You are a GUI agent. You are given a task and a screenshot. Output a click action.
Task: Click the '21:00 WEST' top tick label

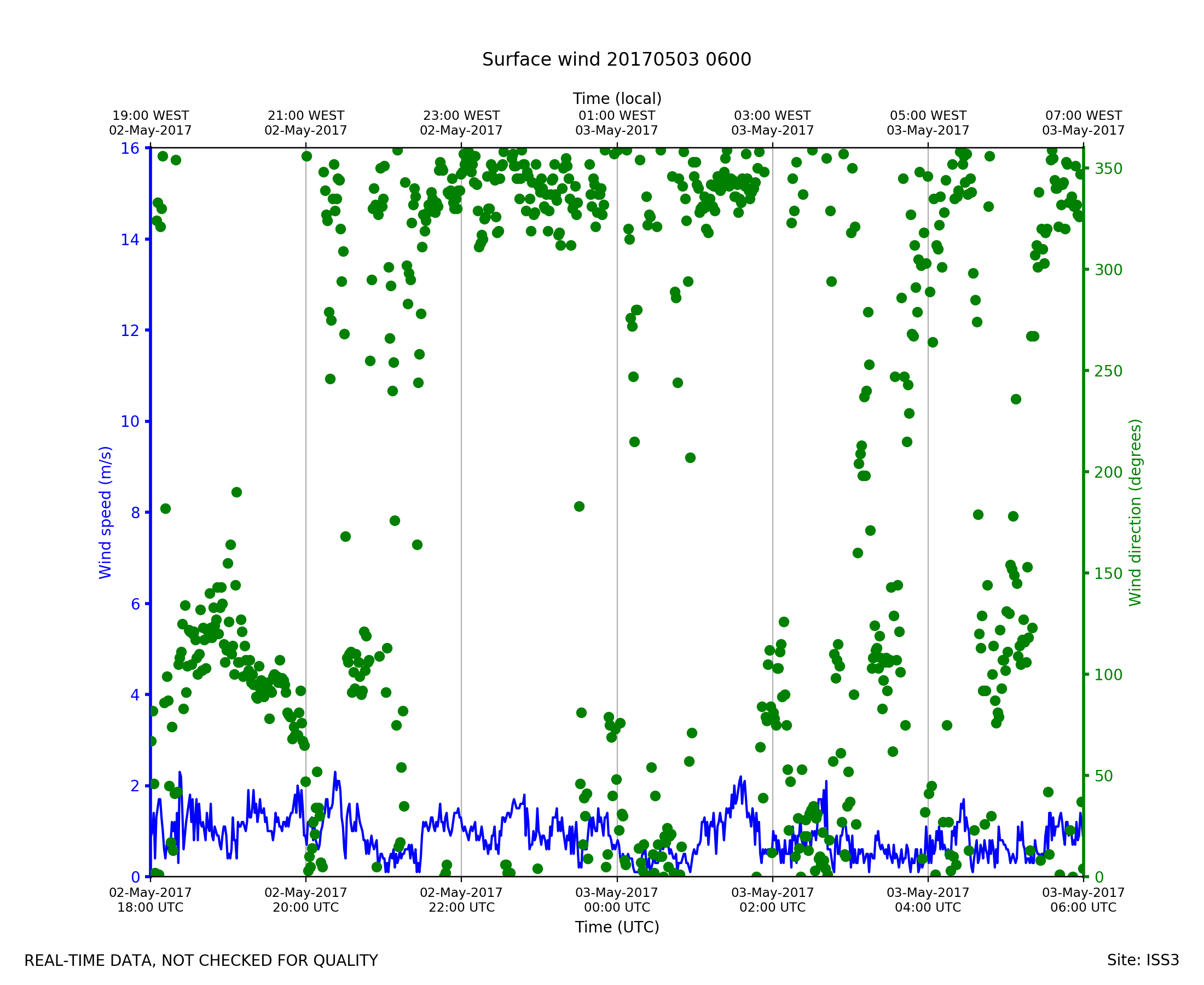tap(306, 116)
